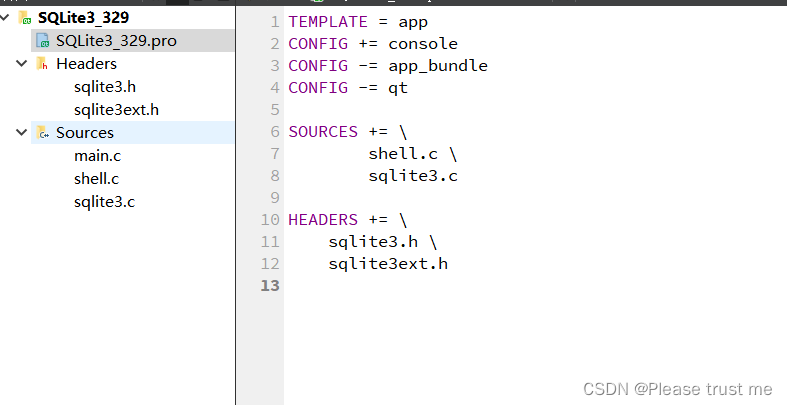787x405 pixels.
Task: Click HEADERS keyword on line 10
Action: [x=323, y=220]
